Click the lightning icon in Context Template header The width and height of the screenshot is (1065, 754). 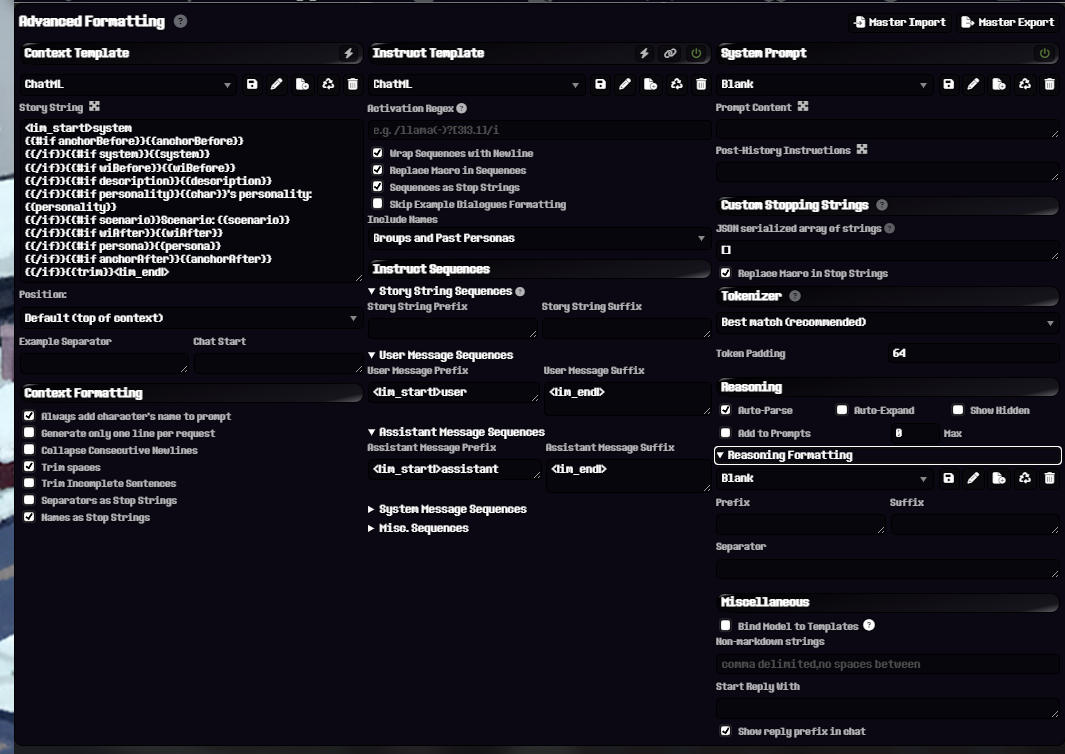348,53
